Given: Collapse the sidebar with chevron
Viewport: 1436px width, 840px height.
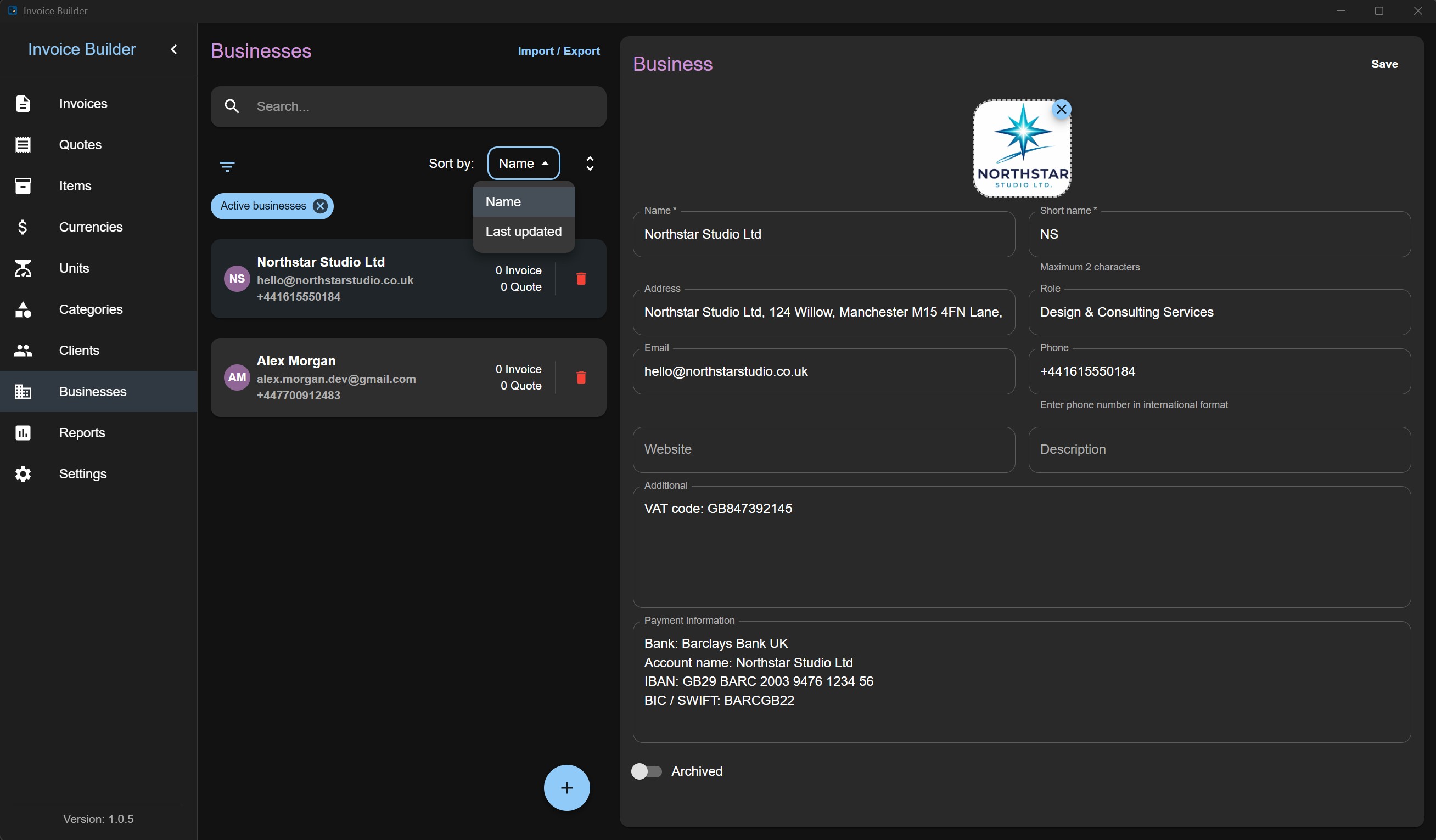Looking at the screenshot, I should (x=174, y=49).
